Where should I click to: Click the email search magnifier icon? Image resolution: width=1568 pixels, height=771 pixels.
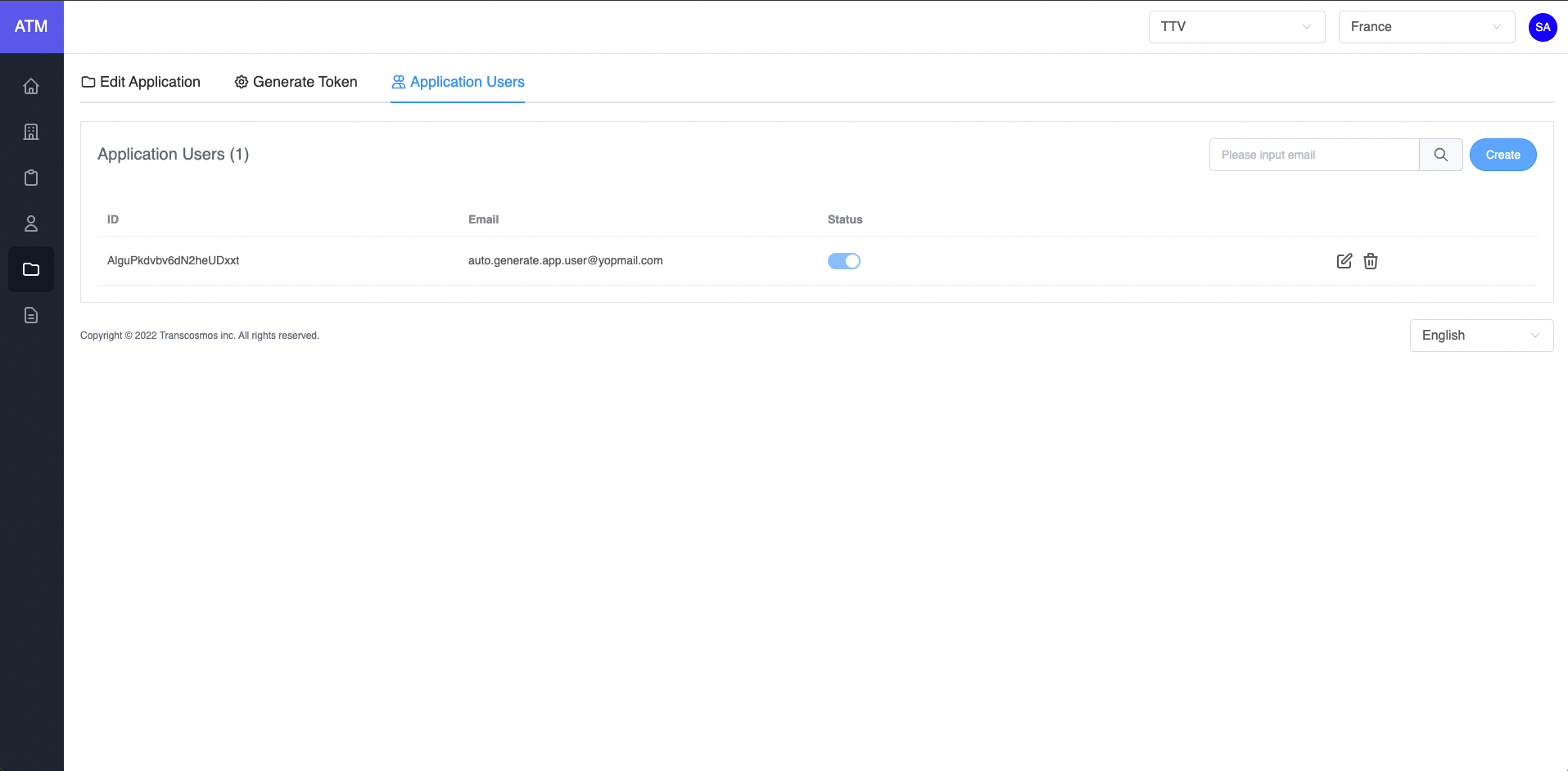coord(1440,155)
